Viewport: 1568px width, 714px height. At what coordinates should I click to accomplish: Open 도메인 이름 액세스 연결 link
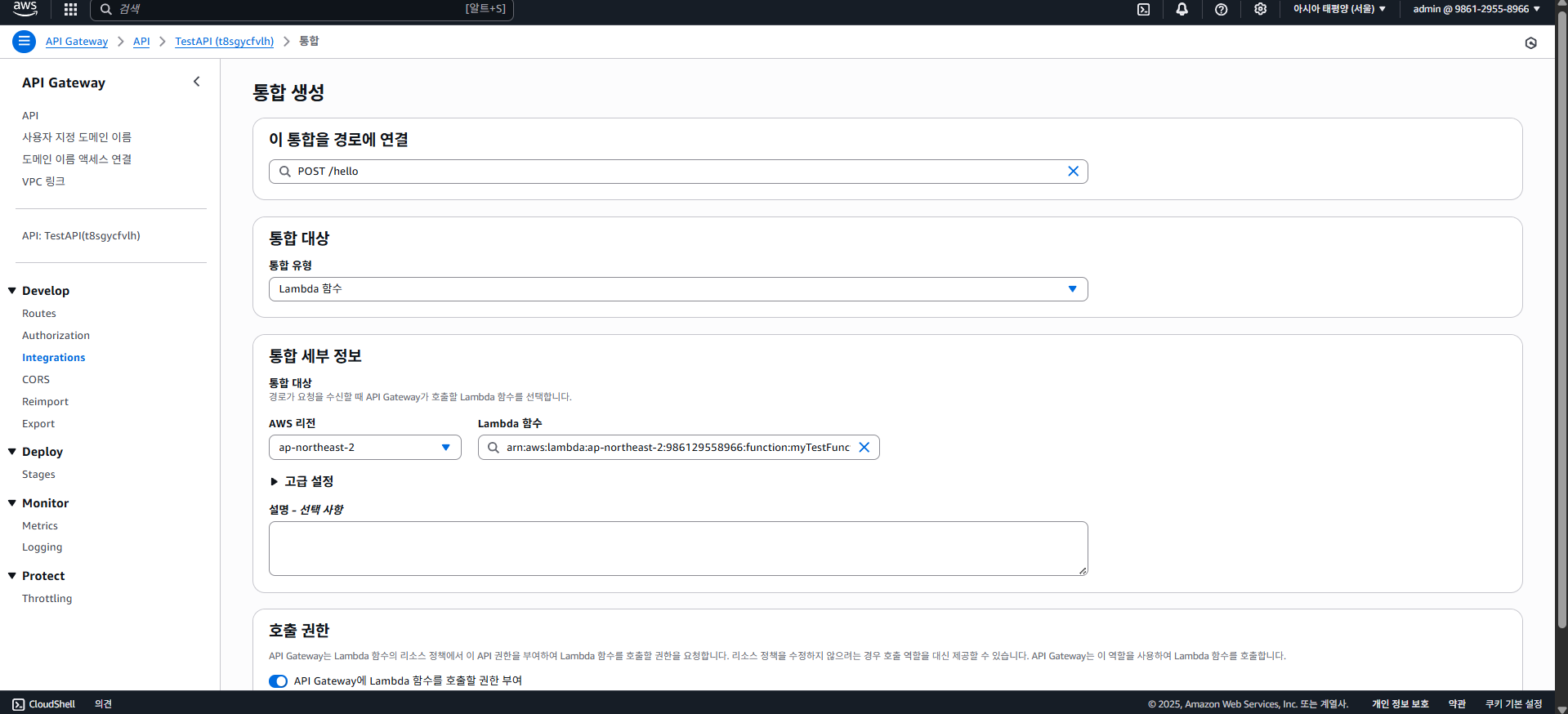(77, 159)
